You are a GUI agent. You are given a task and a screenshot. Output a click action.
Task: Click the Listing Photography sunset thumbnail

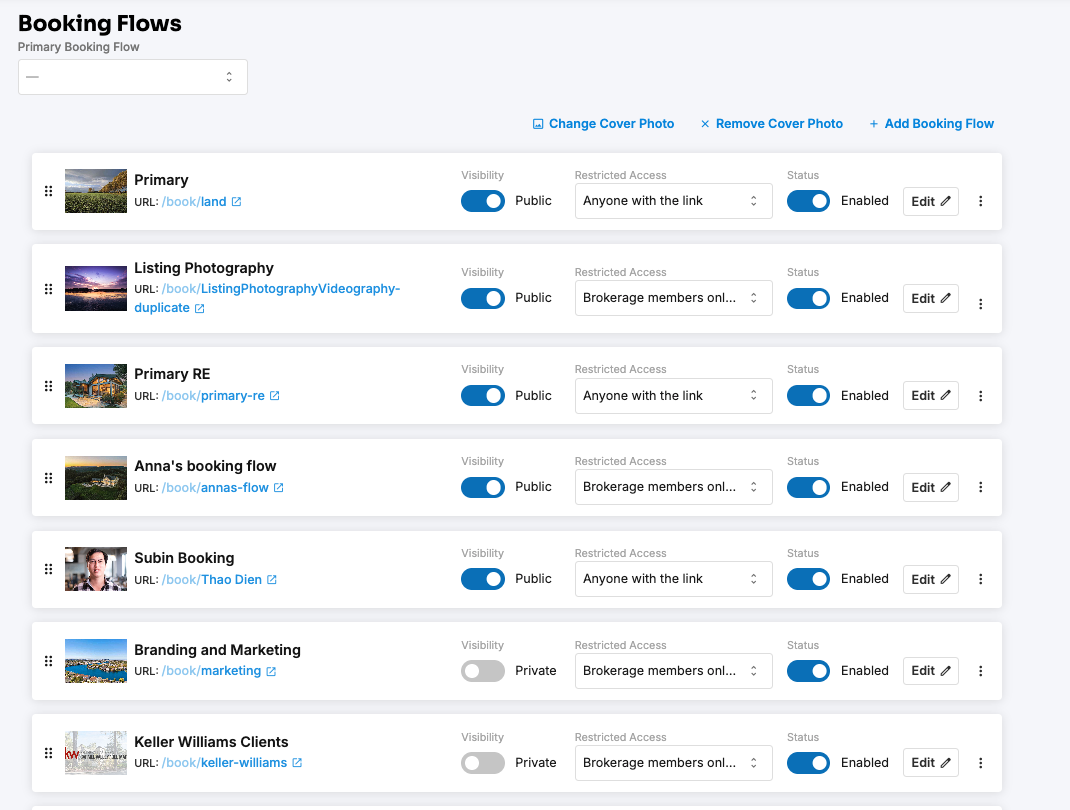(96, 289)
